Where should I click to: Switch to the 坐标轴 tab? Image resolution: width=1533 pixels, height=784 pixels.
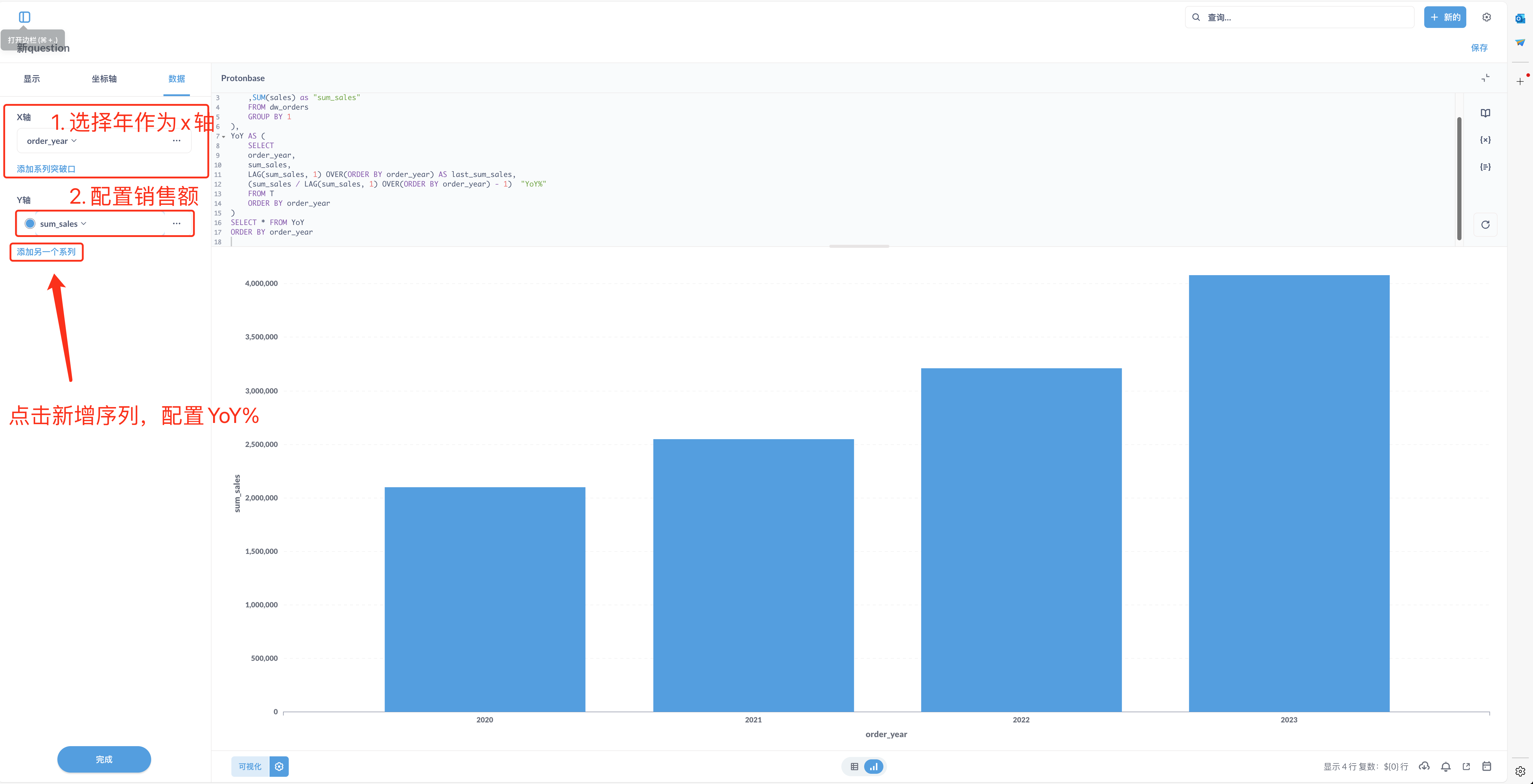(104, 78)
